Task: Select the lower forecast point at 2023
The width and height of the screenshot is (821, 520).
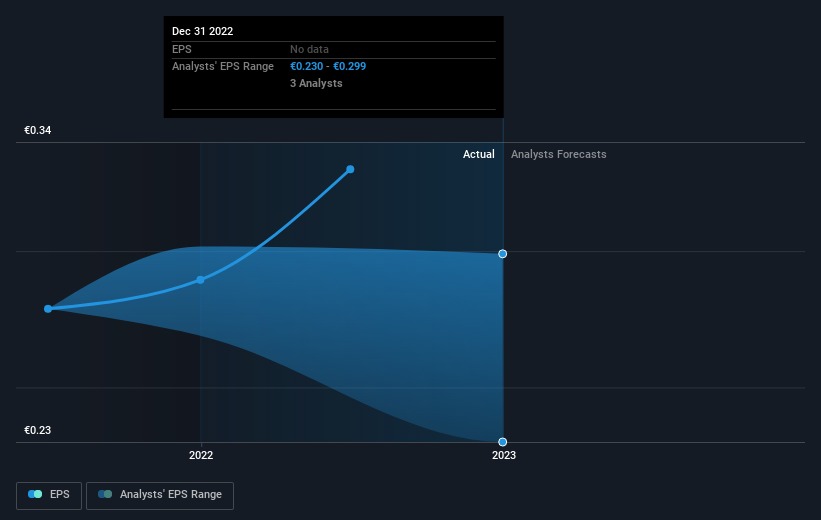Action: [503, 442]
